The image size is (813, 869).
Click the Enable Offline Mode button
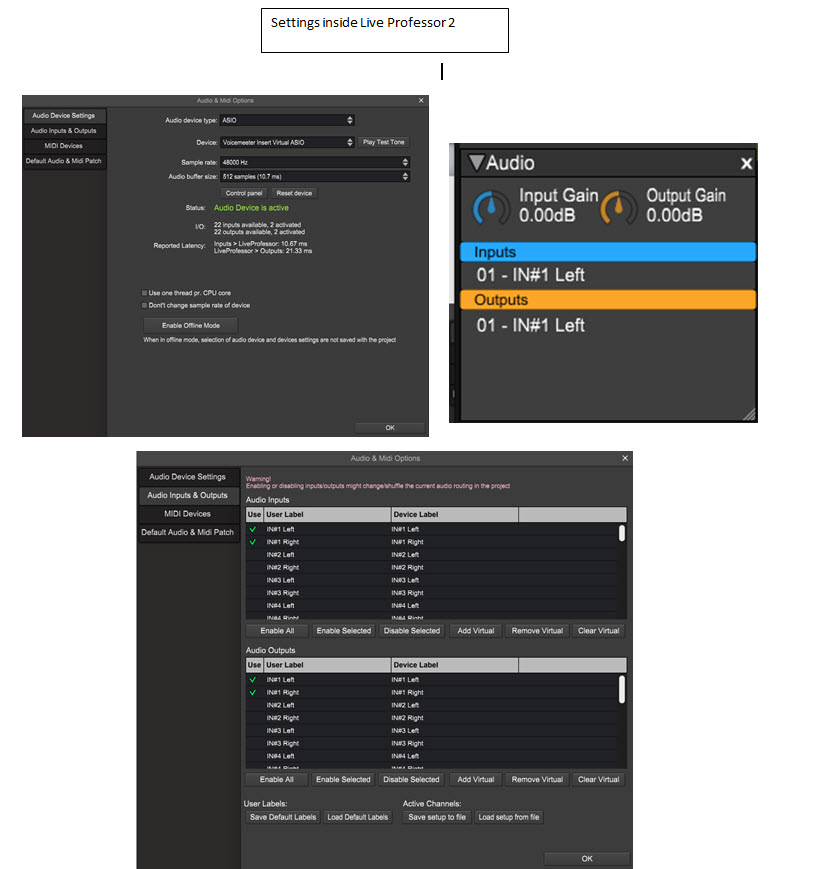(191, 326)
